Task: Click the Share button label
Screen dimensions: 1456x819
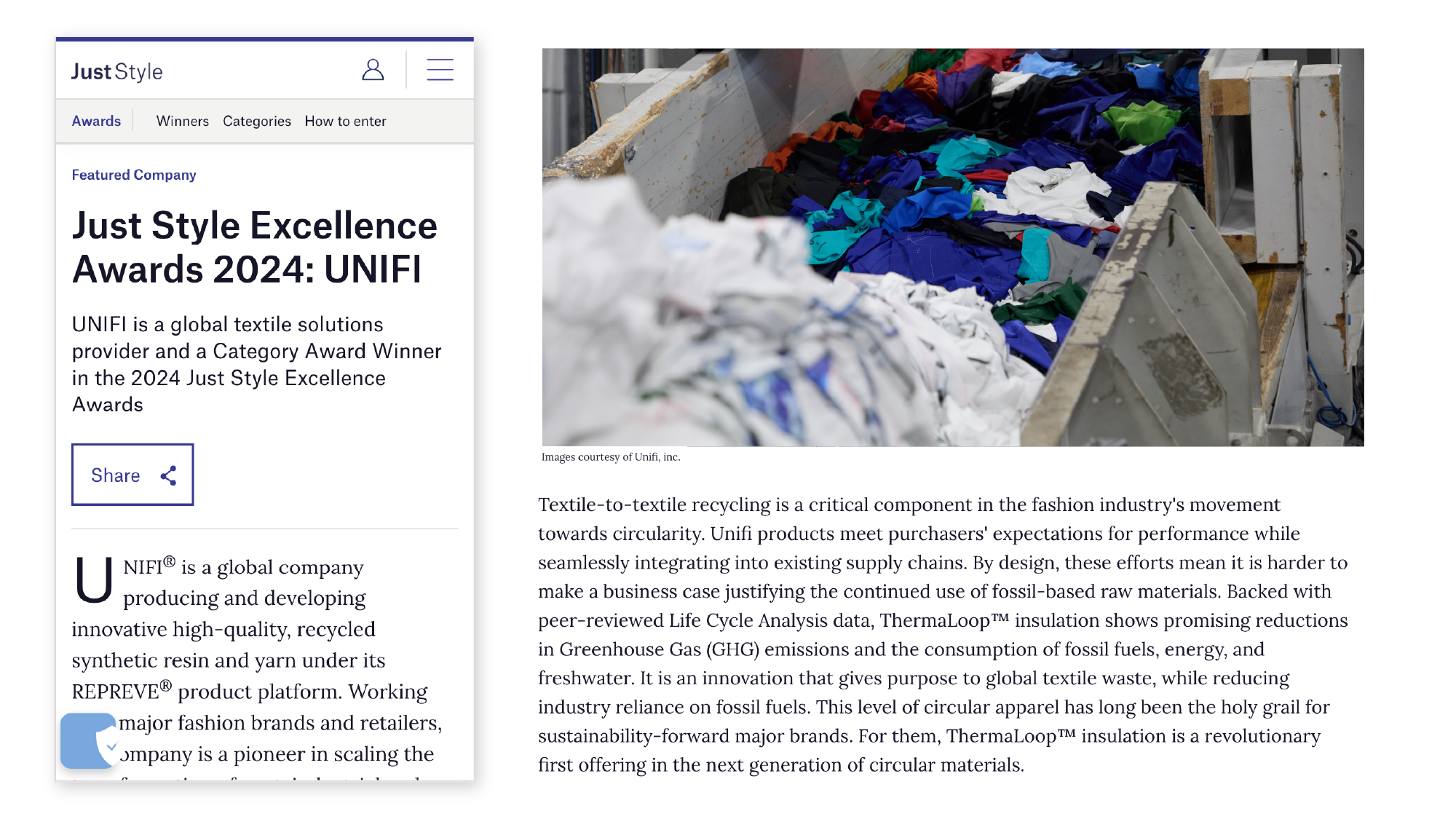Action: pos(115,475)
